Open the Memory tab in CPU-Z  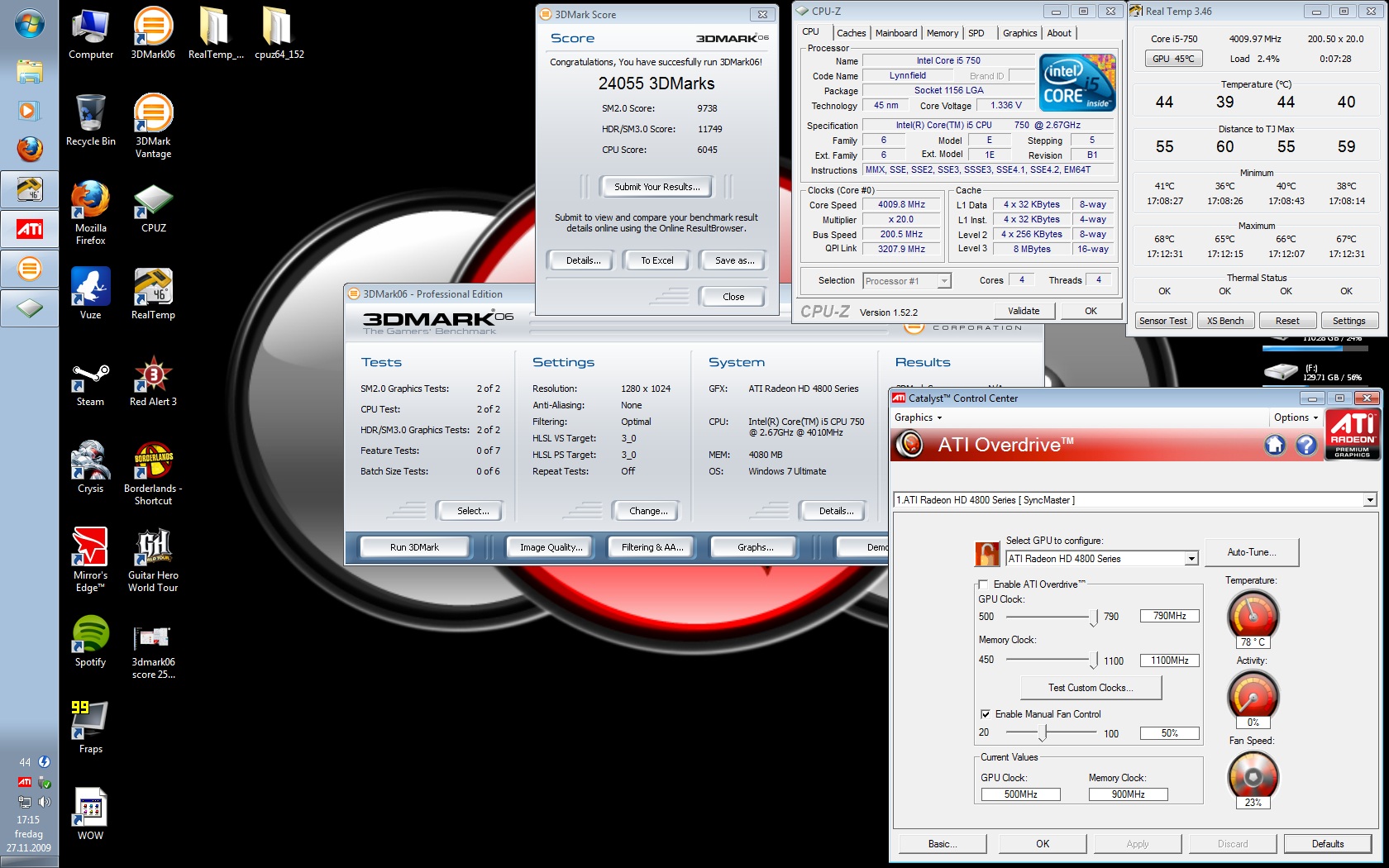(x=943, y=33)
